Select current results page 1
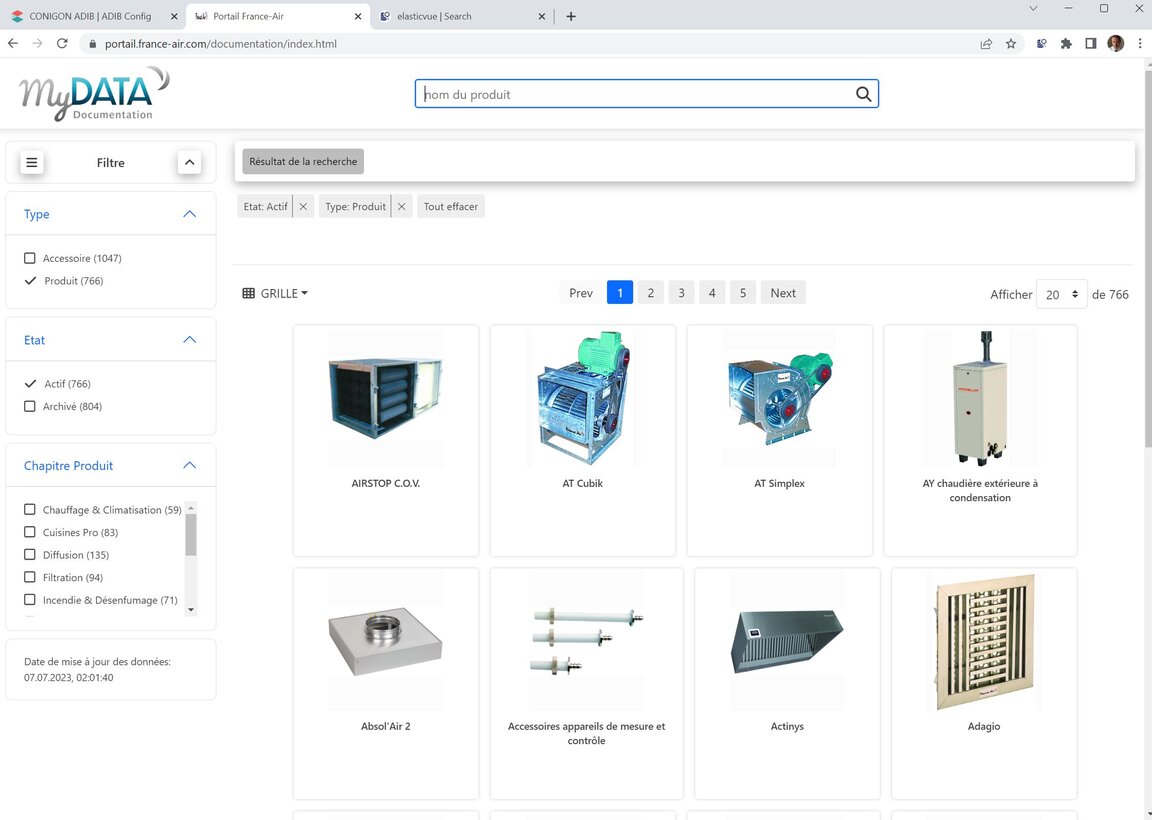The image size is (1152, 820). 619,292
